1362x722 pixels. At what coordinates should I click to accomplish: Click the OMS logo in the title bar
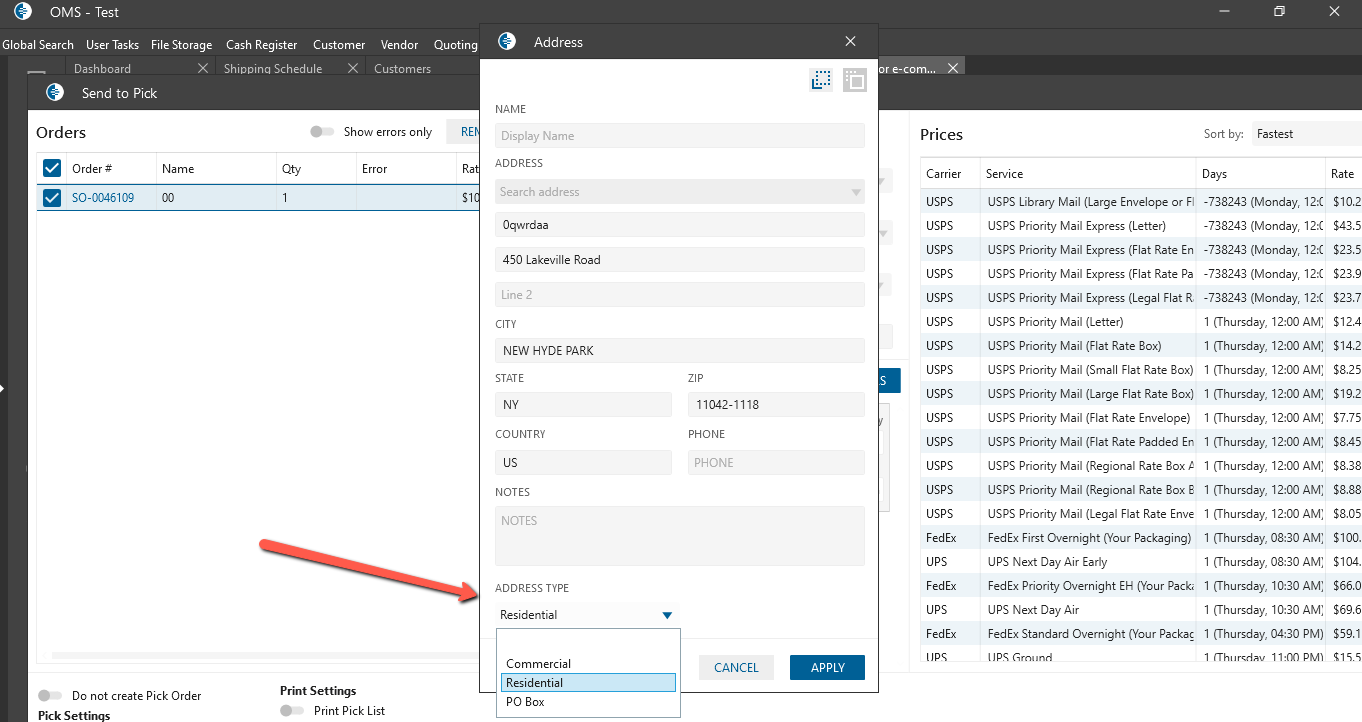(22, 12)
